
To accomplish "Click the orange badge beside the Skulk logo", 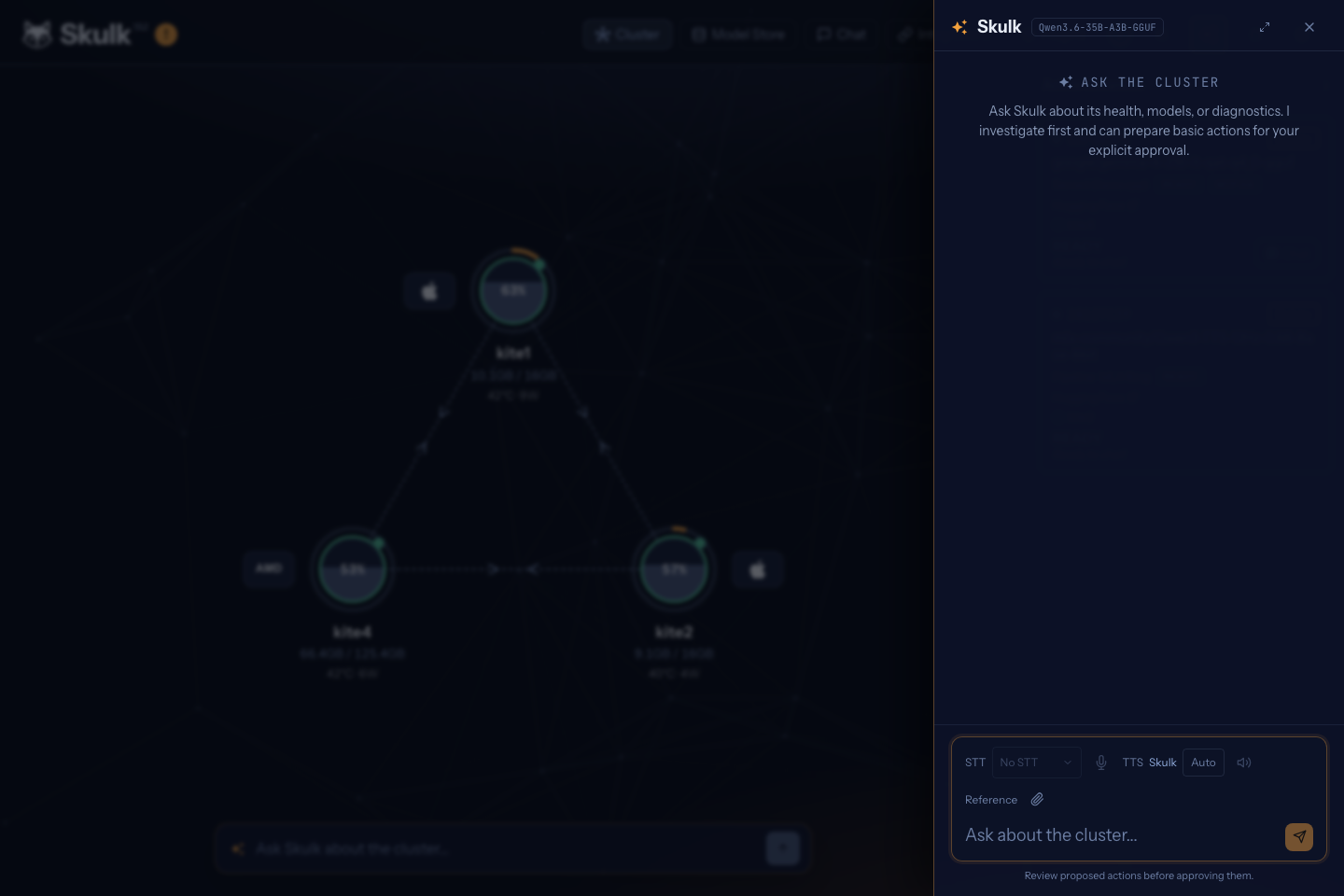I will point(166,35).
